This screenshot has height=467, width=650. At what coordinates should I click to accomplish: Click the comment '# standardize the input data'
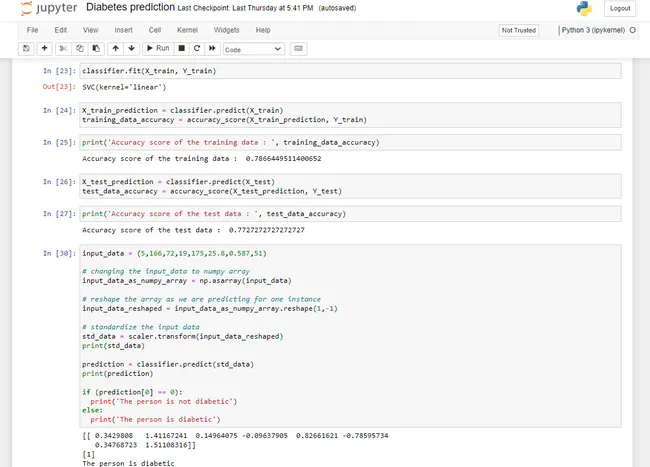[x=141, y=327]
